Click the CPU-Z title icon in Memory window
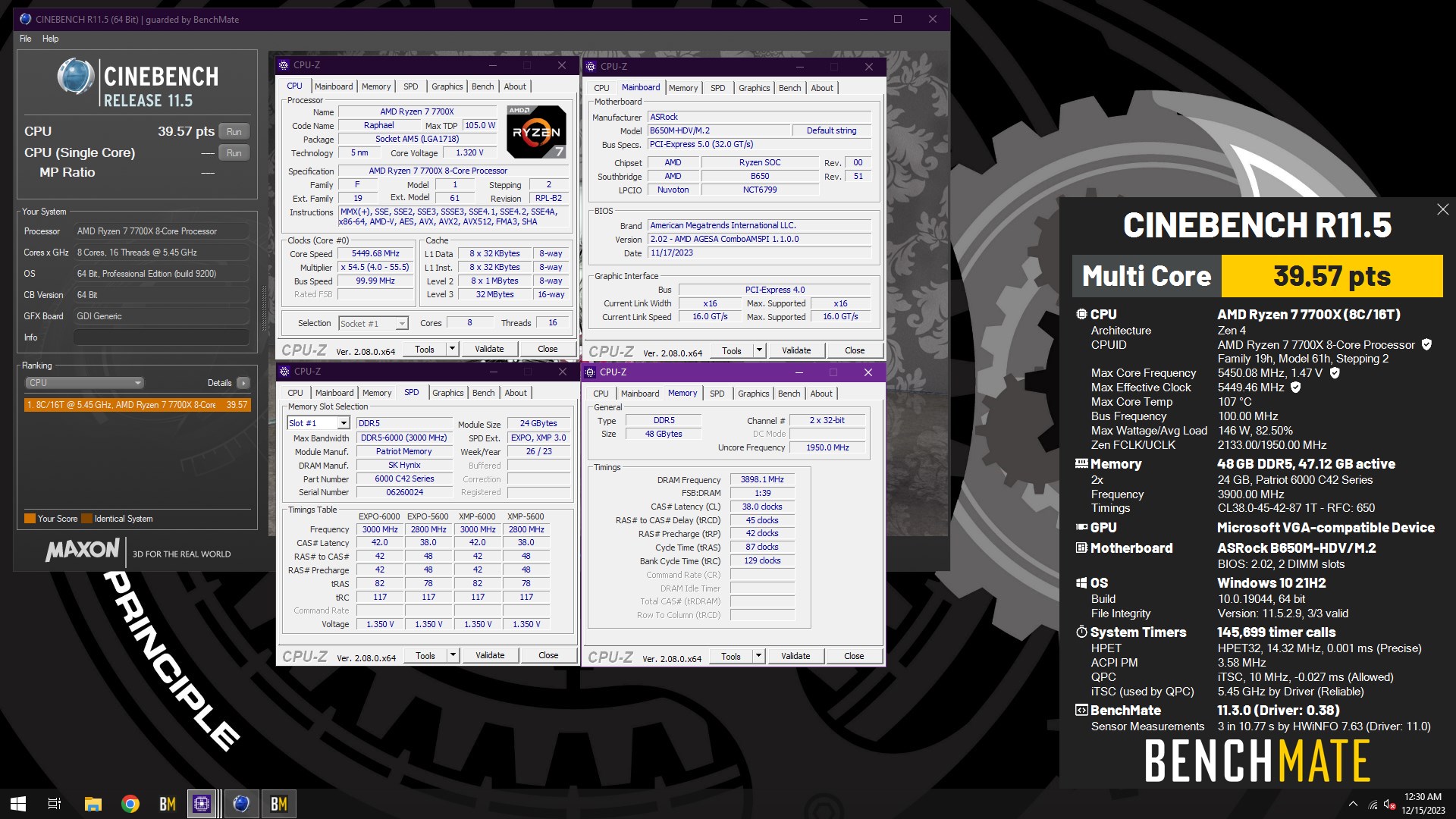Viewport: 1456px width, 819px height. point(591,372)
